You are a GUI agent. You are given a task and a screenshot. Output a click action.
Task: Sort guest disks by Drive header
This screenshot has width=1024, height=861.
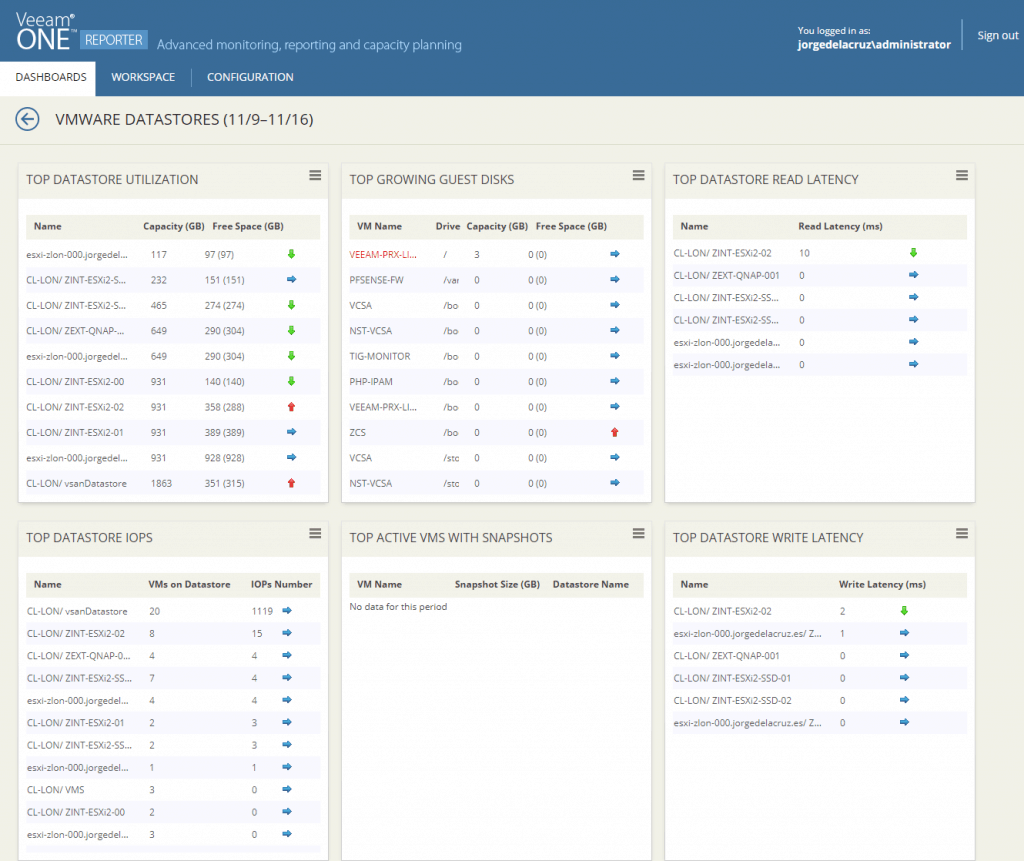tap(447, 226)
